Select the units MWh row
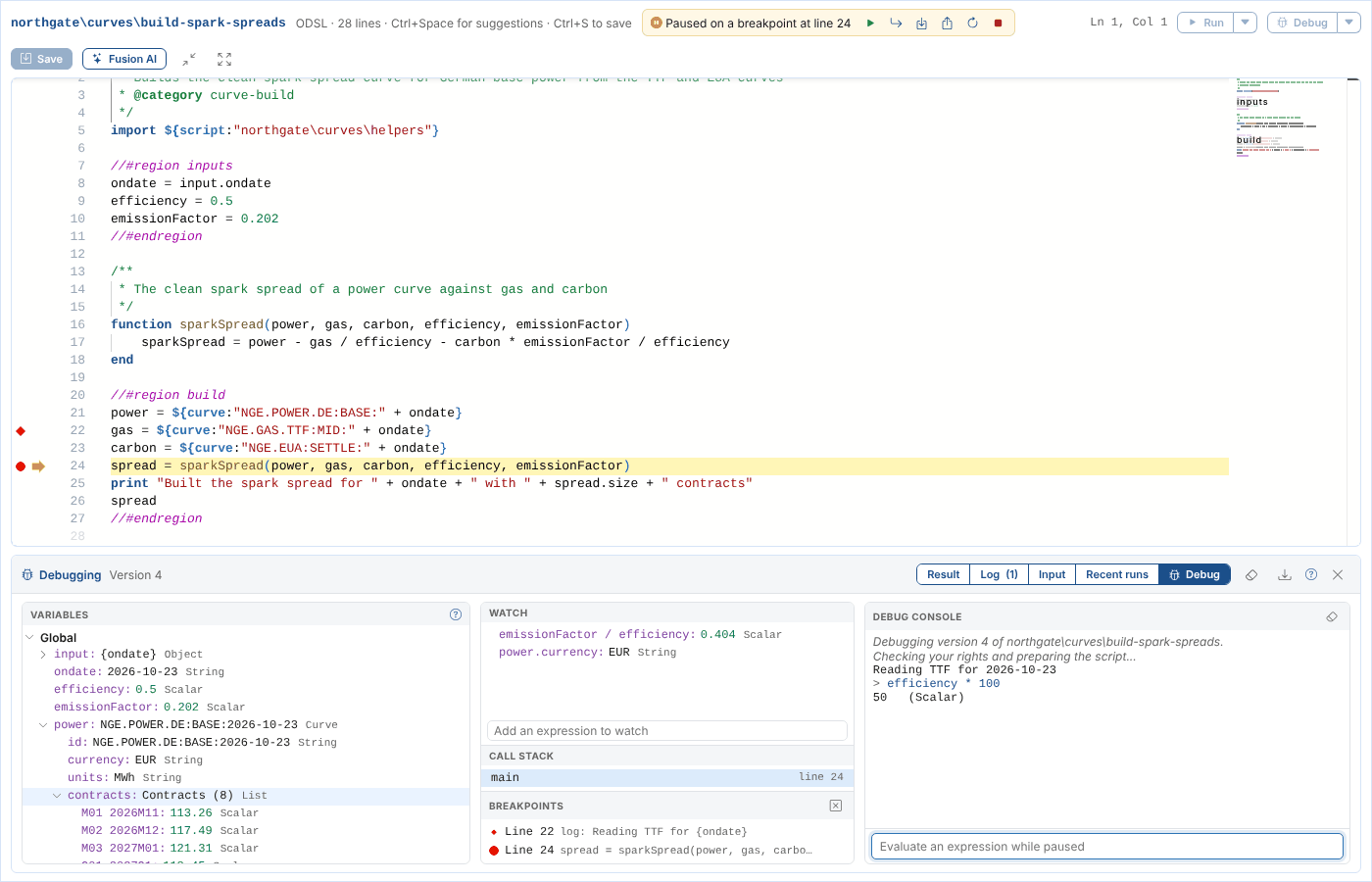The image size is (1372, 882). tap(246, 778)
